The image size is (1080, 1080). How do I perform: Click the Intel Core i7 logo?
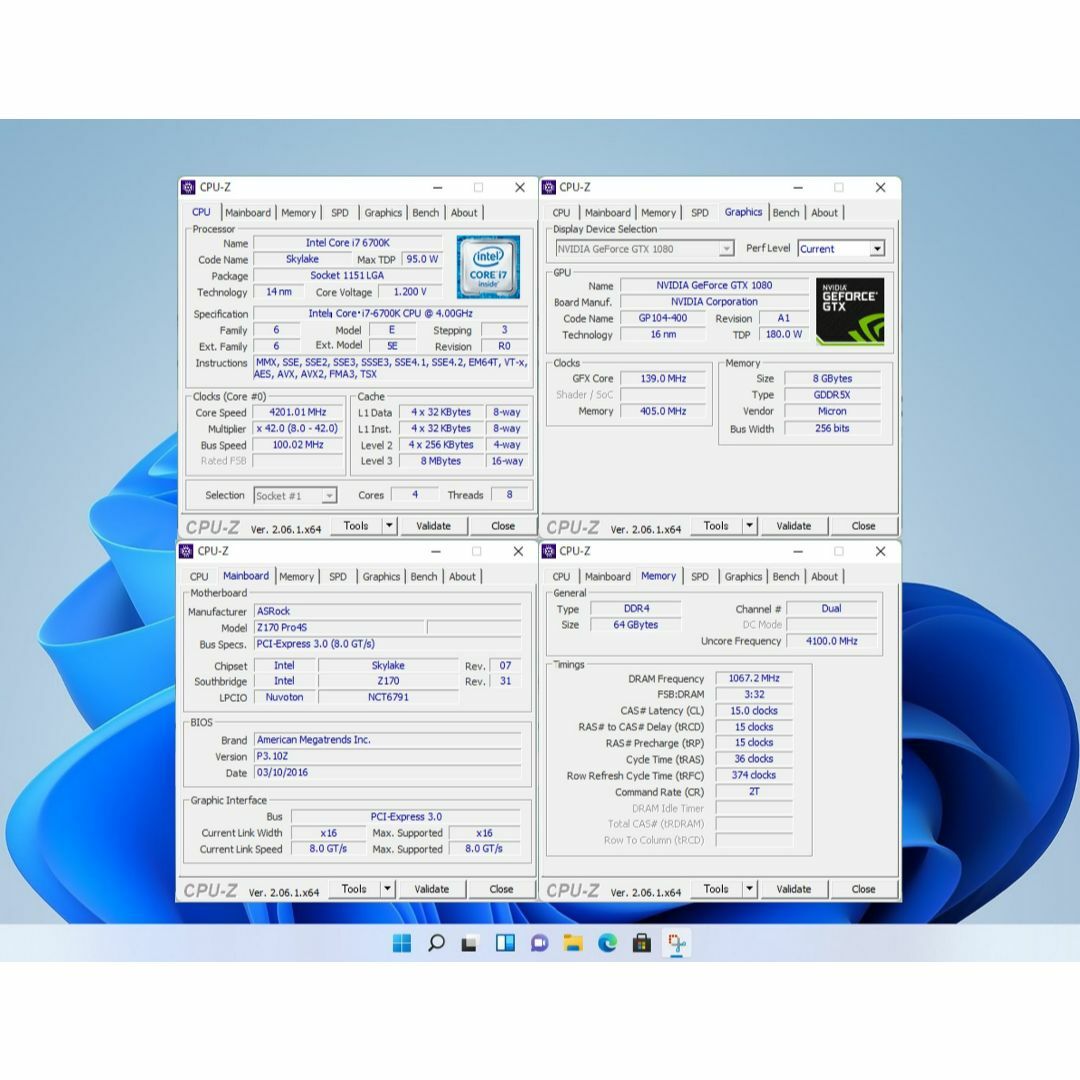click(488, 267)
